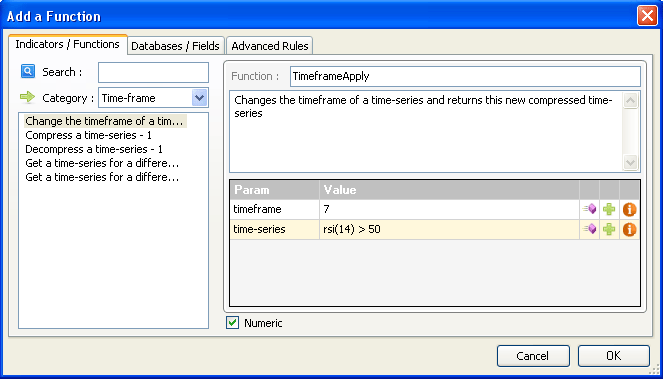Click green plus icon in timeframe row
The width and height of the screenshot is (663, 379).
click(x=609, y=209)
